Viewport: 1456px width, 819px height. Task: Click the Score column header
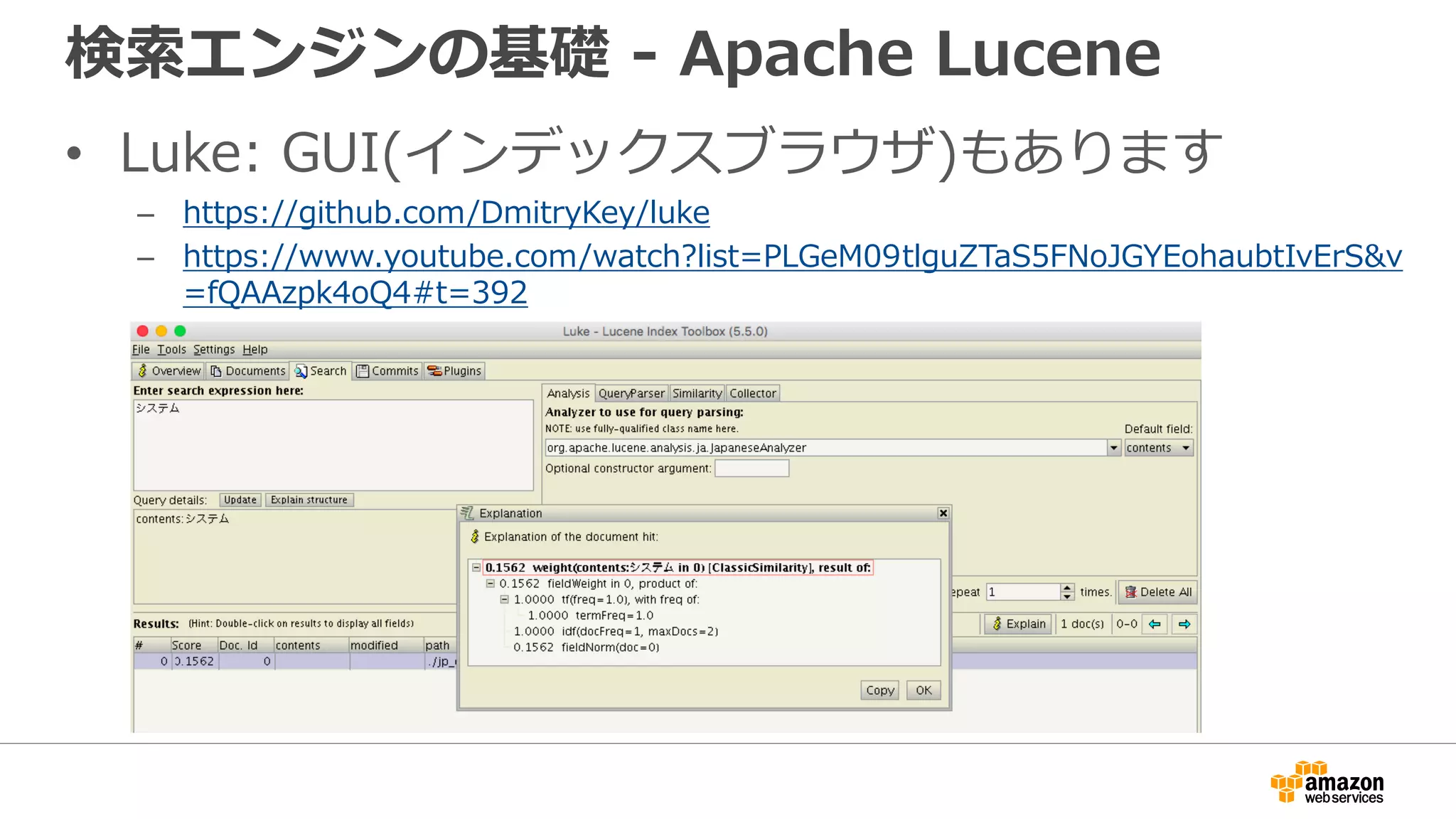pos(193,645)
